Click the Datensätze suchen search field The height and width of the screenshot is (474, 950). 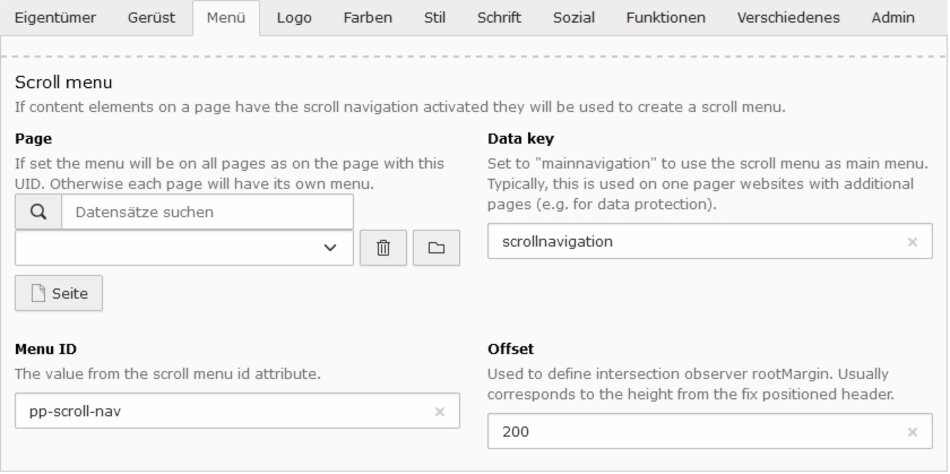tap(207, 212)
